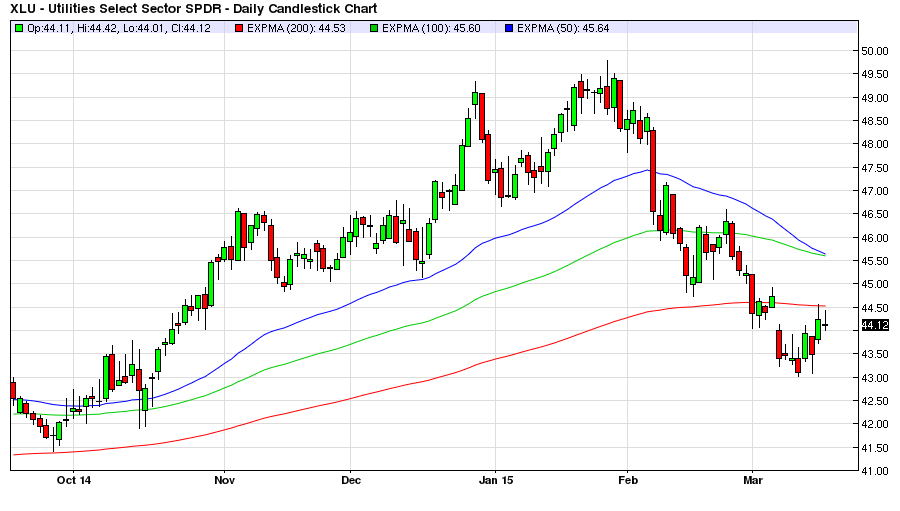Click the blue EXPMA (50) legend swatch
Image resolution: width=900 pixels, height=511 pixels.
[509, 28]
